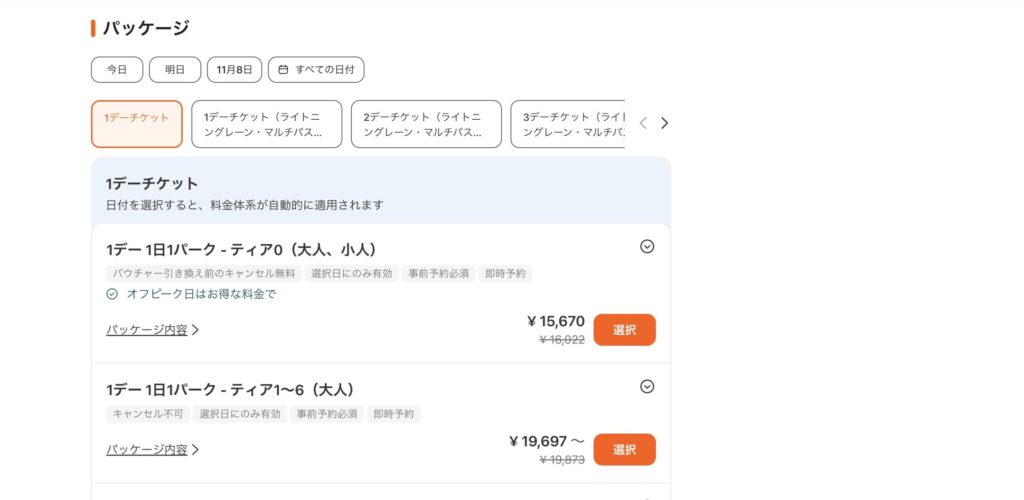The height and width of the screenshot is (500, 1024).
Task: Open the 3デーチケット tab
Action: tap(567, 124)
